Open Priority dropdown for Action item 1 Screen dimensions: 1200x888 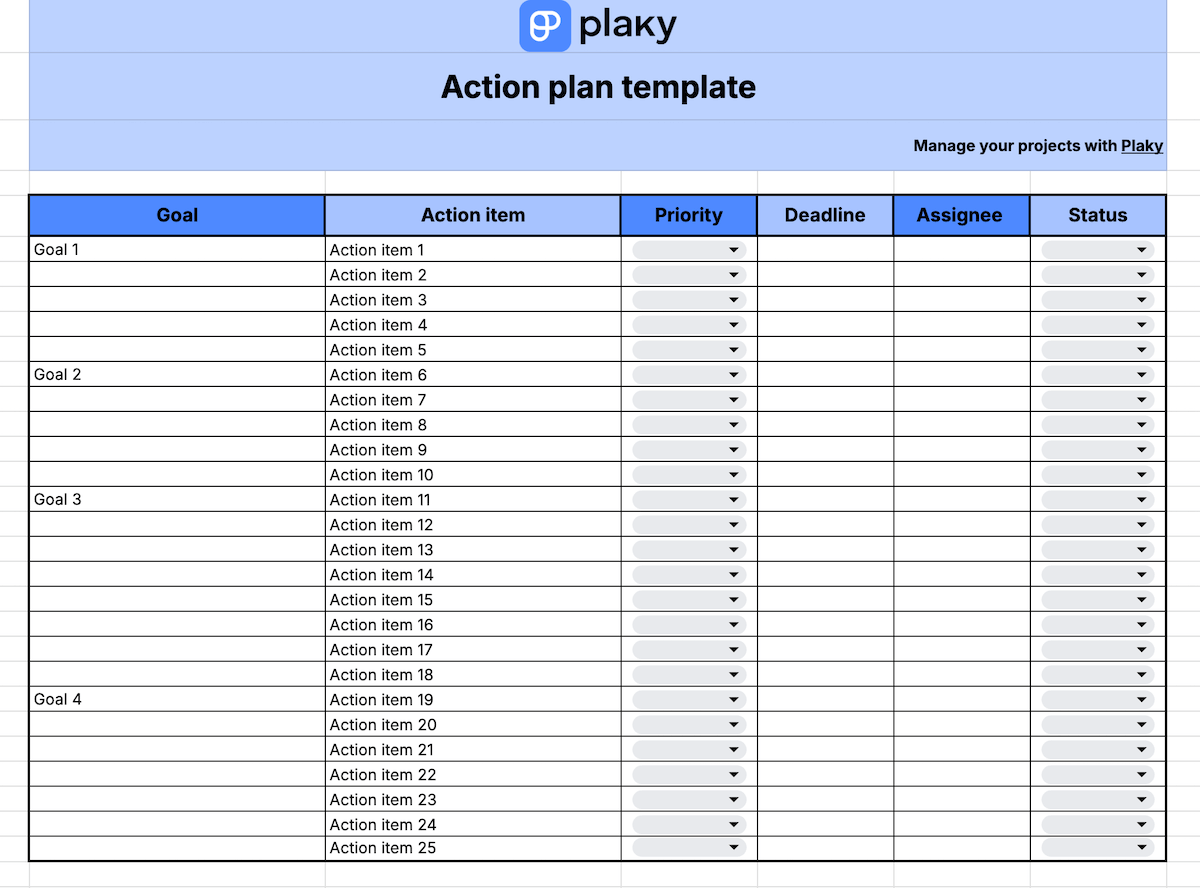[x=689, y=250]
